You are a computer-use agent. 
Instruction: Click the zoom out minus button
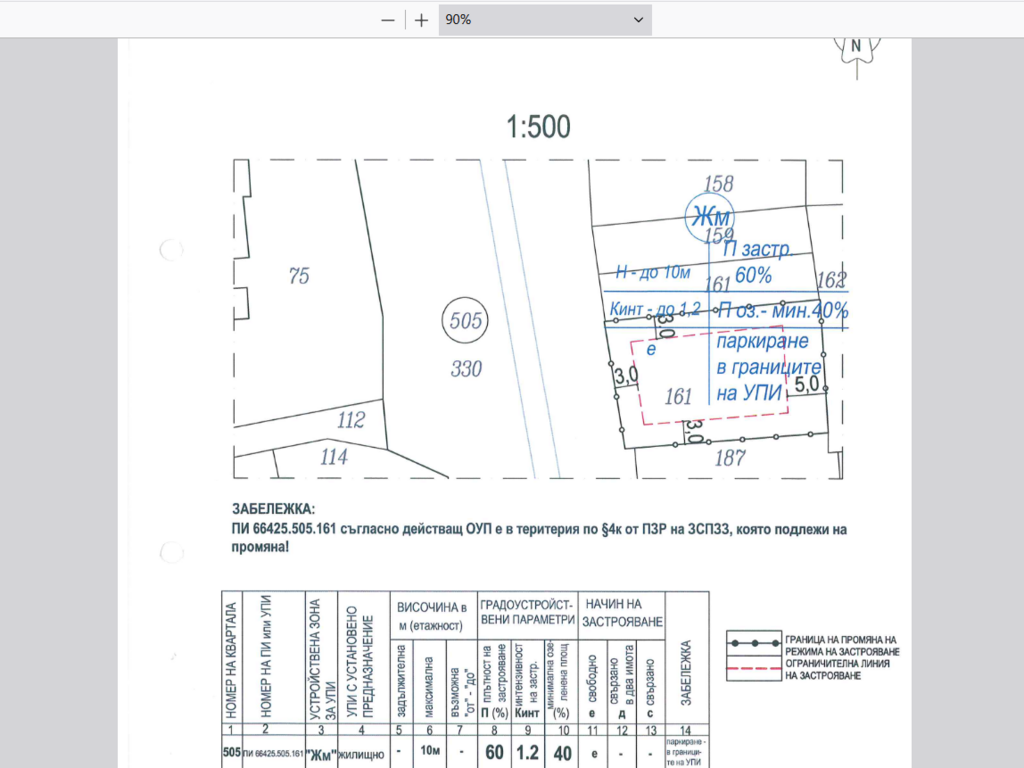(388, 20)
